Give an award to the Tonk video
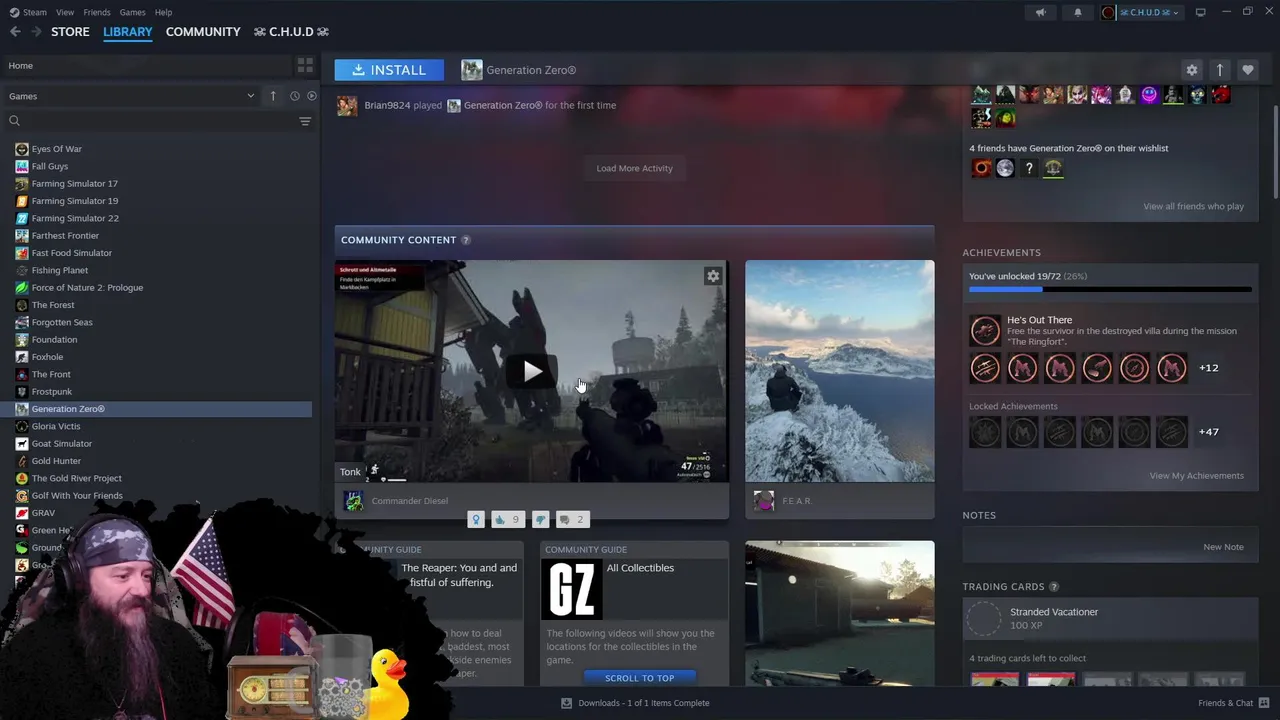The image size is (1280, 720). tap(476, 519)
